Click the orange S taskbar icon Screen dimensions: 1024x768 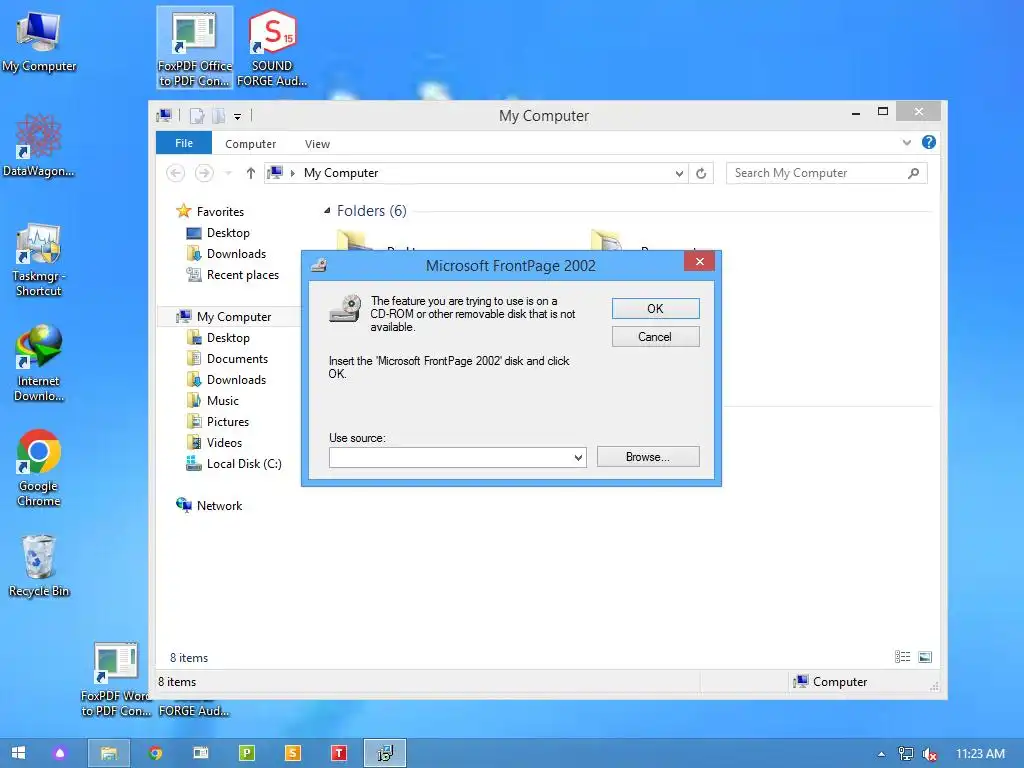pos(293,753)
